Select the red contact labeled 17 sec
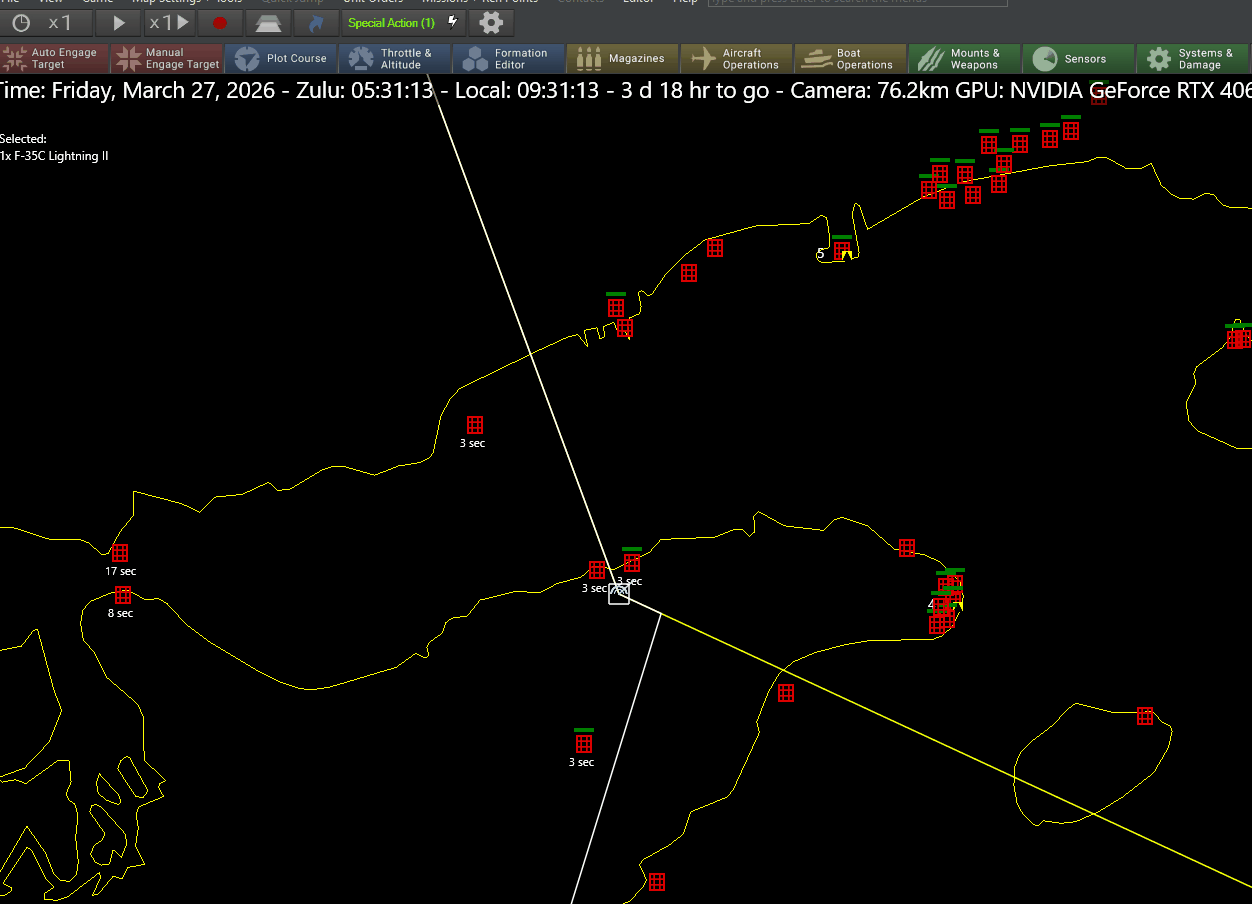Image resolution: width=1252 pixels, height=904 pixels. tap(120, 553)
